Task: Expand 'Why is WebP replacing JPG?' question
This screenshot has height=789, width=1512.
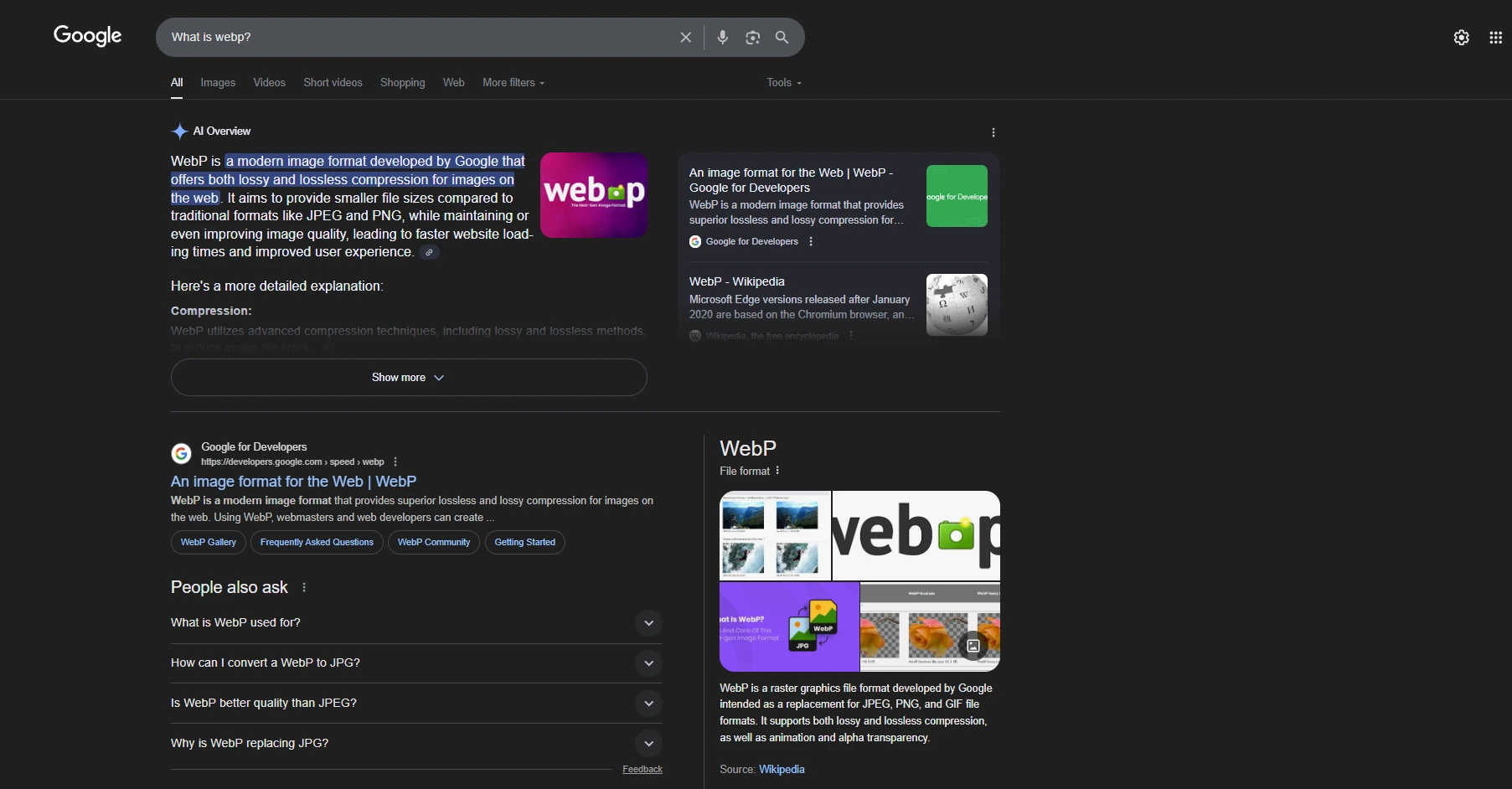Action: [648, 744]
